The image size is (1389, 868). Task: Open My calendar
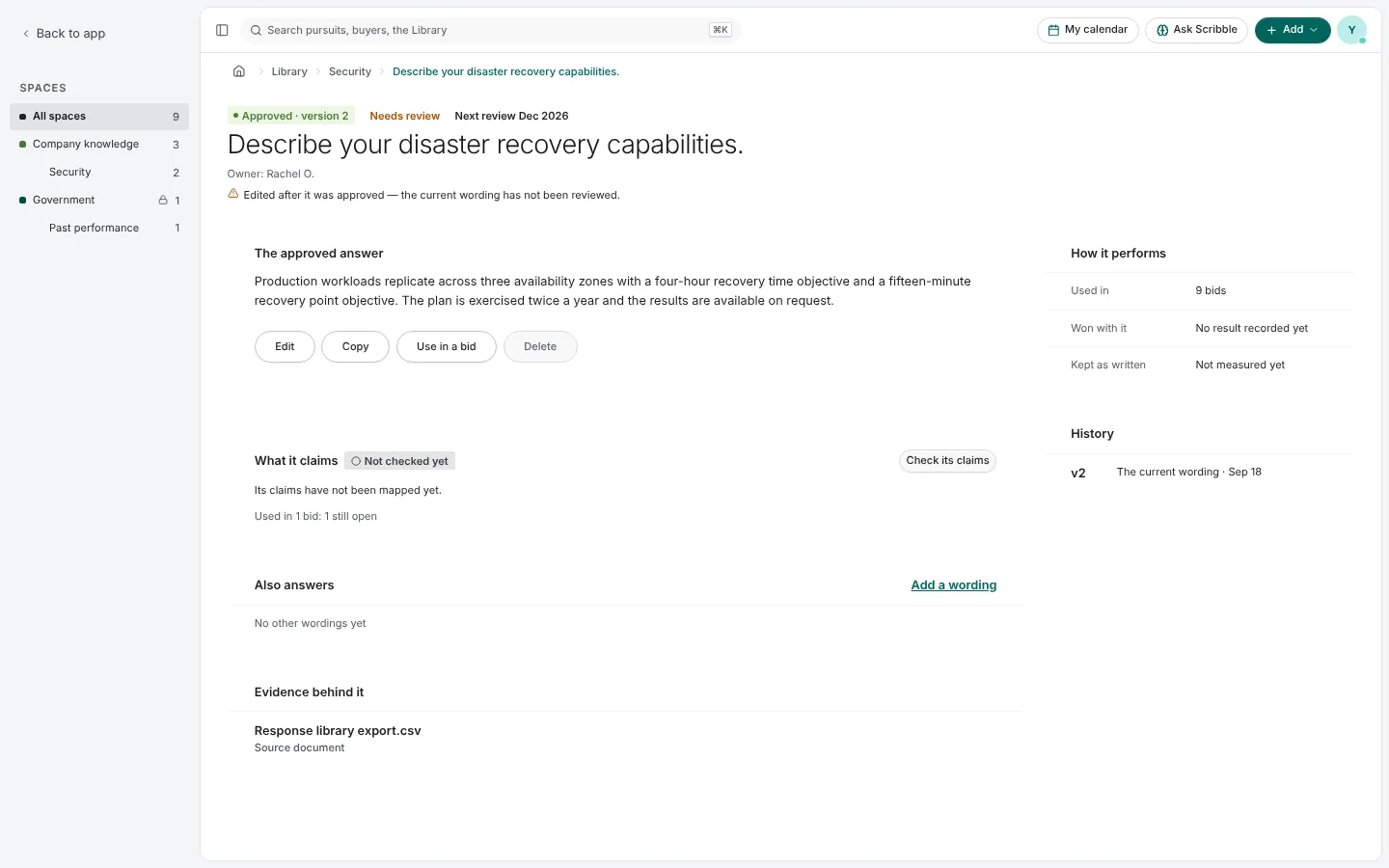point(1088,30)
